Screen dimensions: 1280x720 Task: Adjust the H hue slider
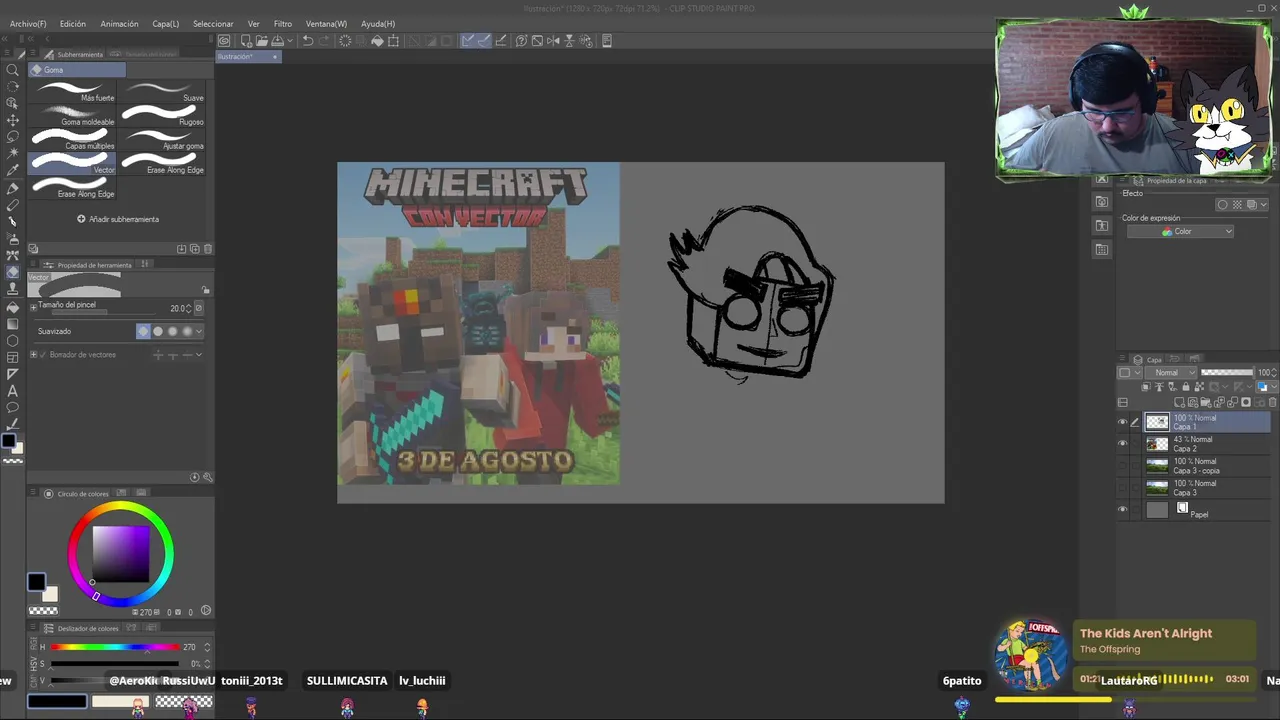(x=115, y=647)
